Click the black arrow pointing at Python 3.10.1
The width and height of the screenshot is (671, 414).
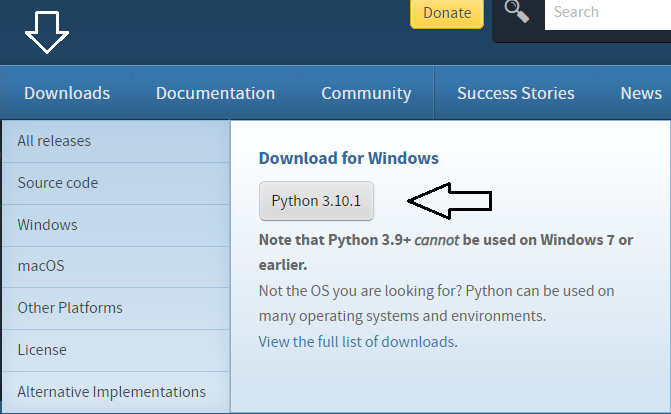pos(450,200)
